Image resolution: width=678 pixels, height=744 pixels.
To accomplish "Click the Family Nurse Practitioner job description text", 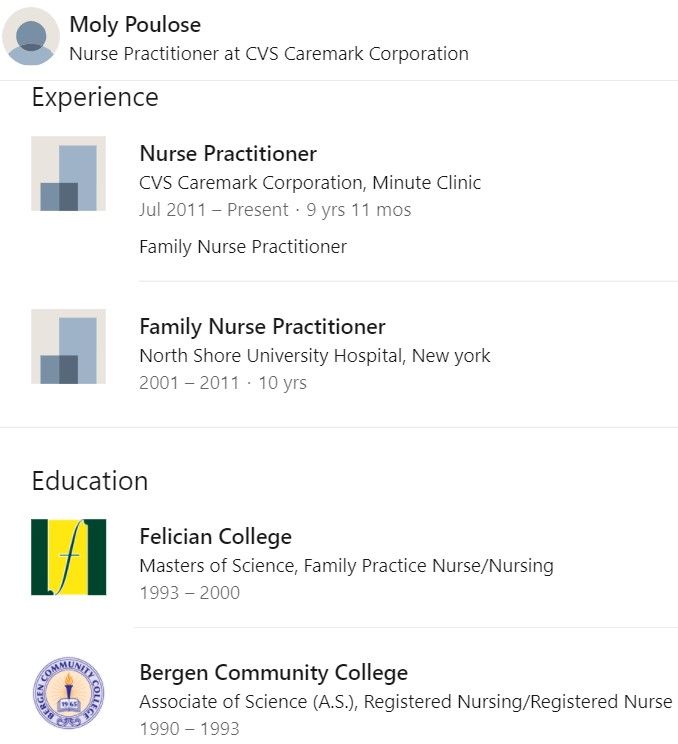I will coord(243,247).
